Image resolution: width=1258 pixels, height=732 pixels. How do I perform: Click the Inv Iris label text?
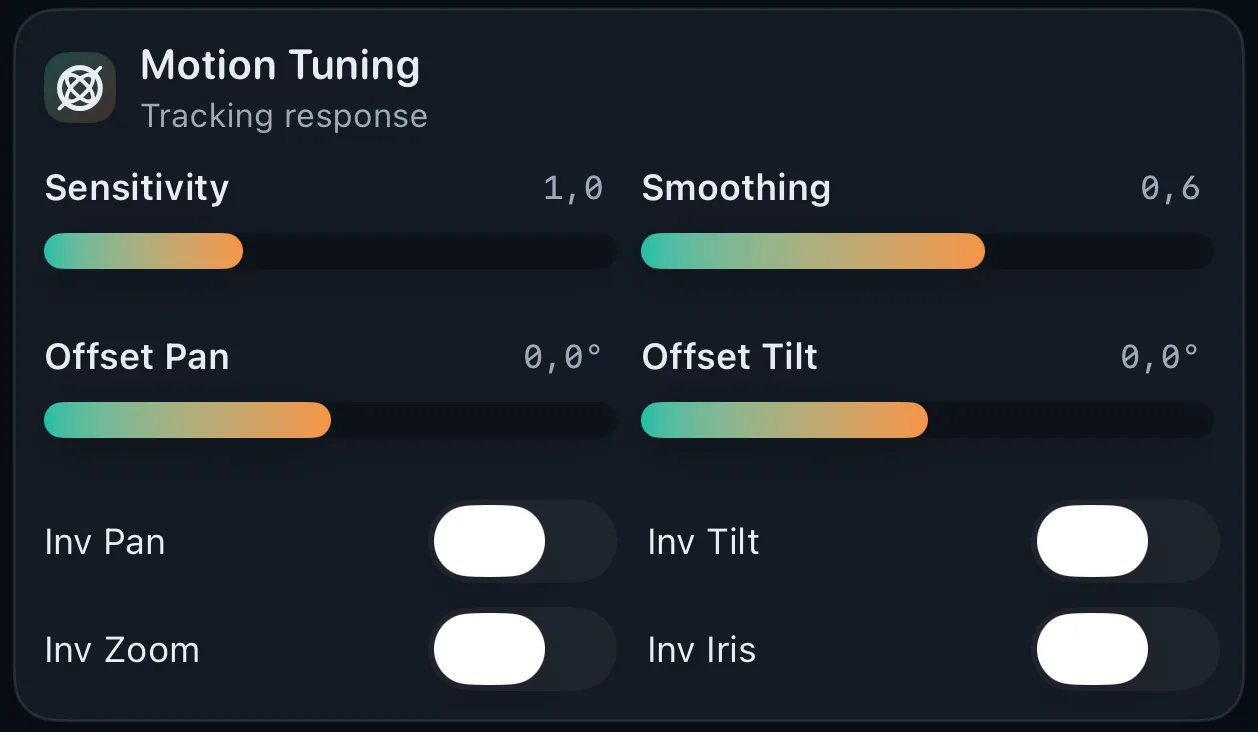tap(701, 649)
